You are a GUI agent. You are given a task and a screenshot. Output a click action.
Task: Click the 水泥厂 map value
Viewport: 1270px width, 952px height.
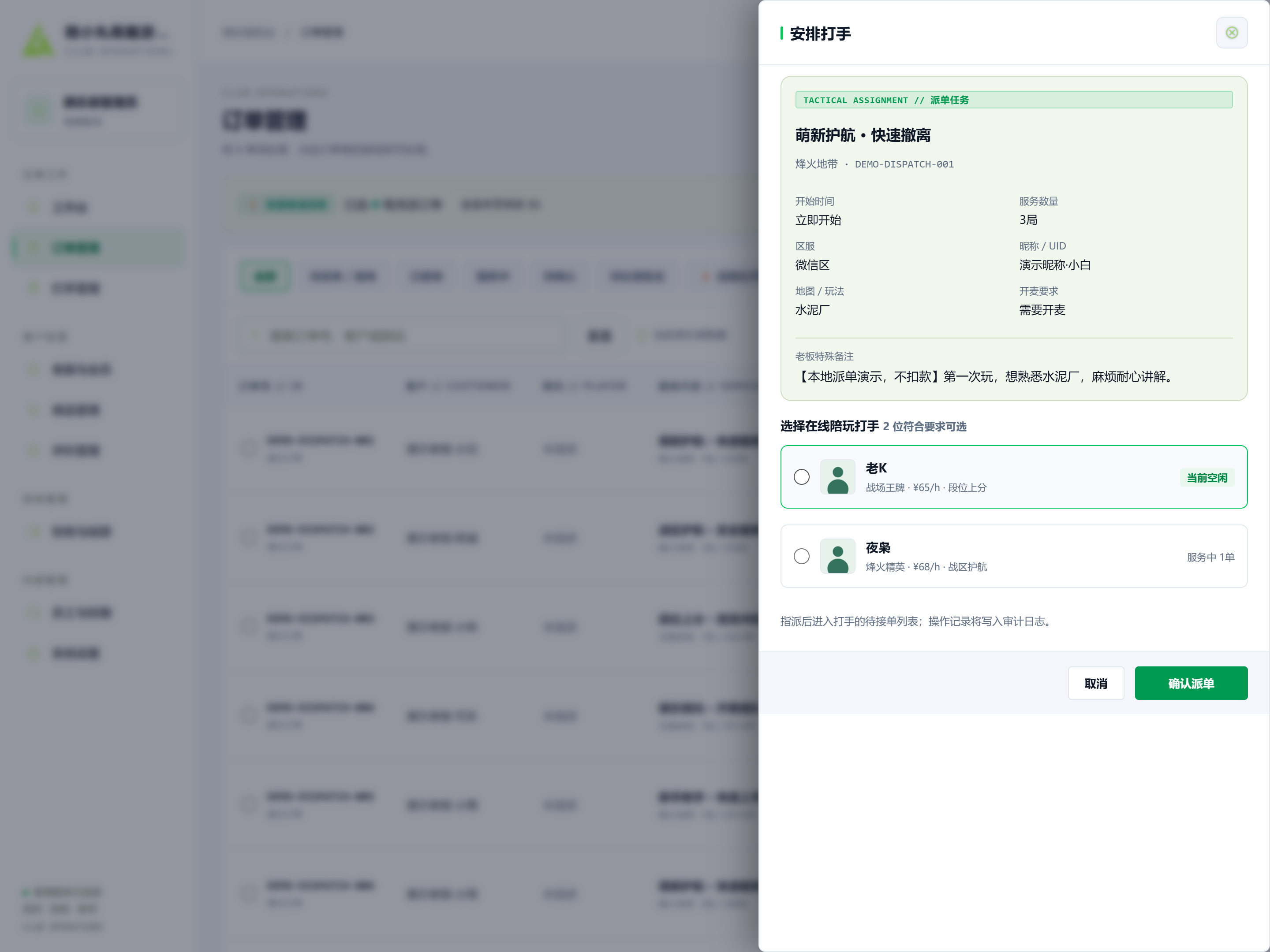(x=812, y=310)
